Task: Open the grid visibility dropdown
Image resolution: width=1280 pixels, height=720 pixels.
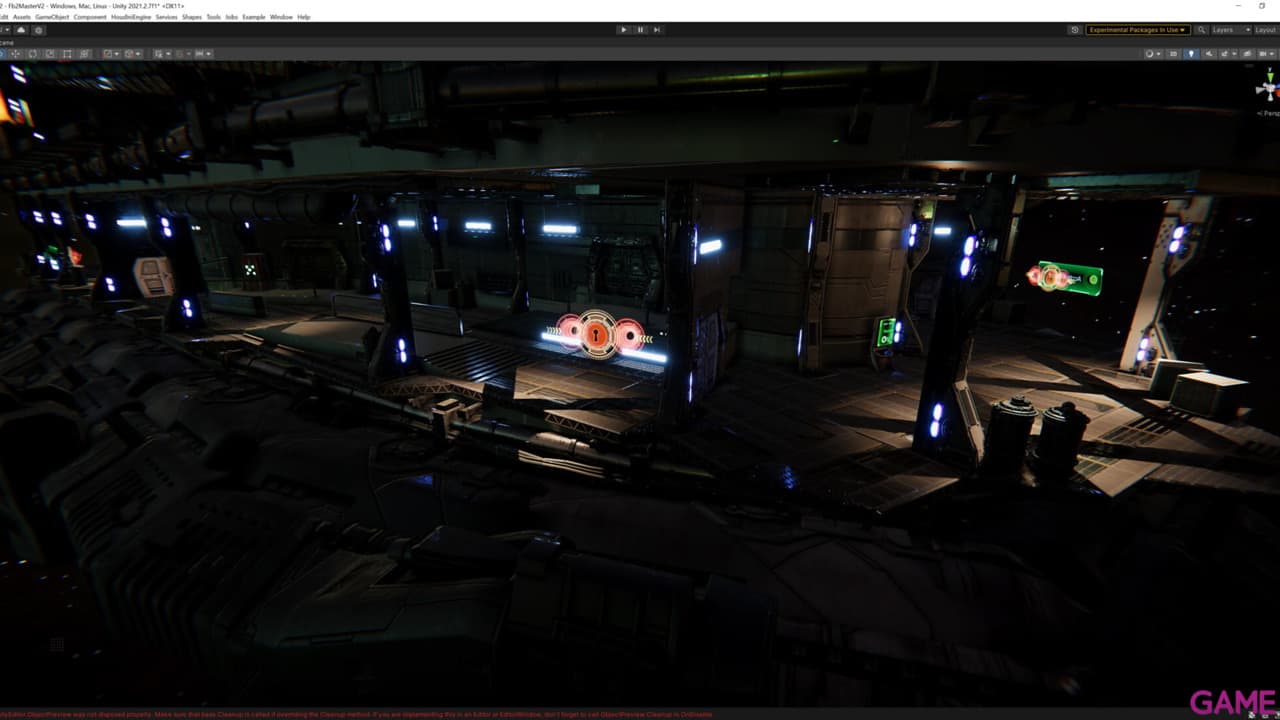Action: tap(162, 54)
